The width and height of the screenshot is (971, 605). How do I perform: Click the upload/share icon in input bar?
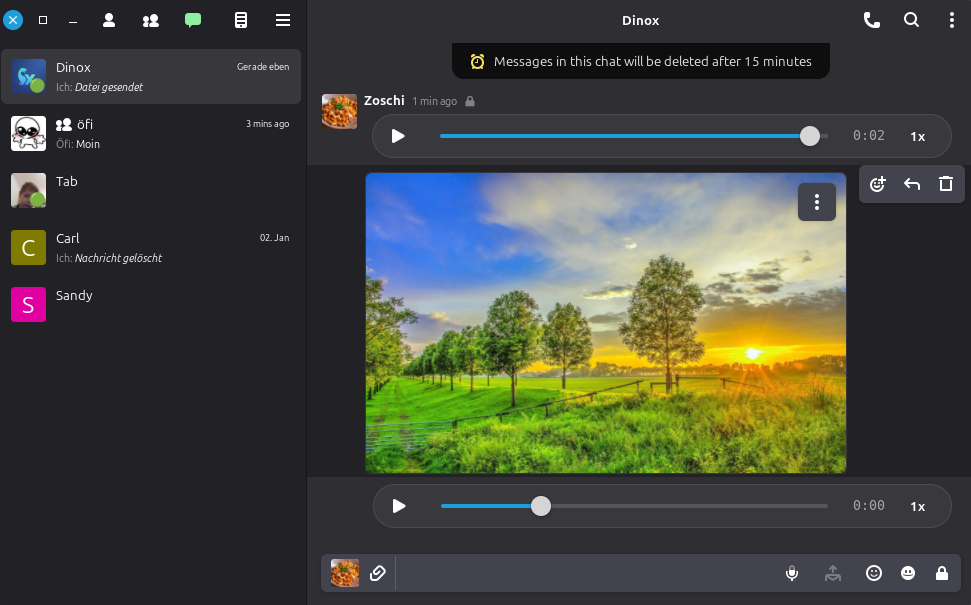(833, 573)
